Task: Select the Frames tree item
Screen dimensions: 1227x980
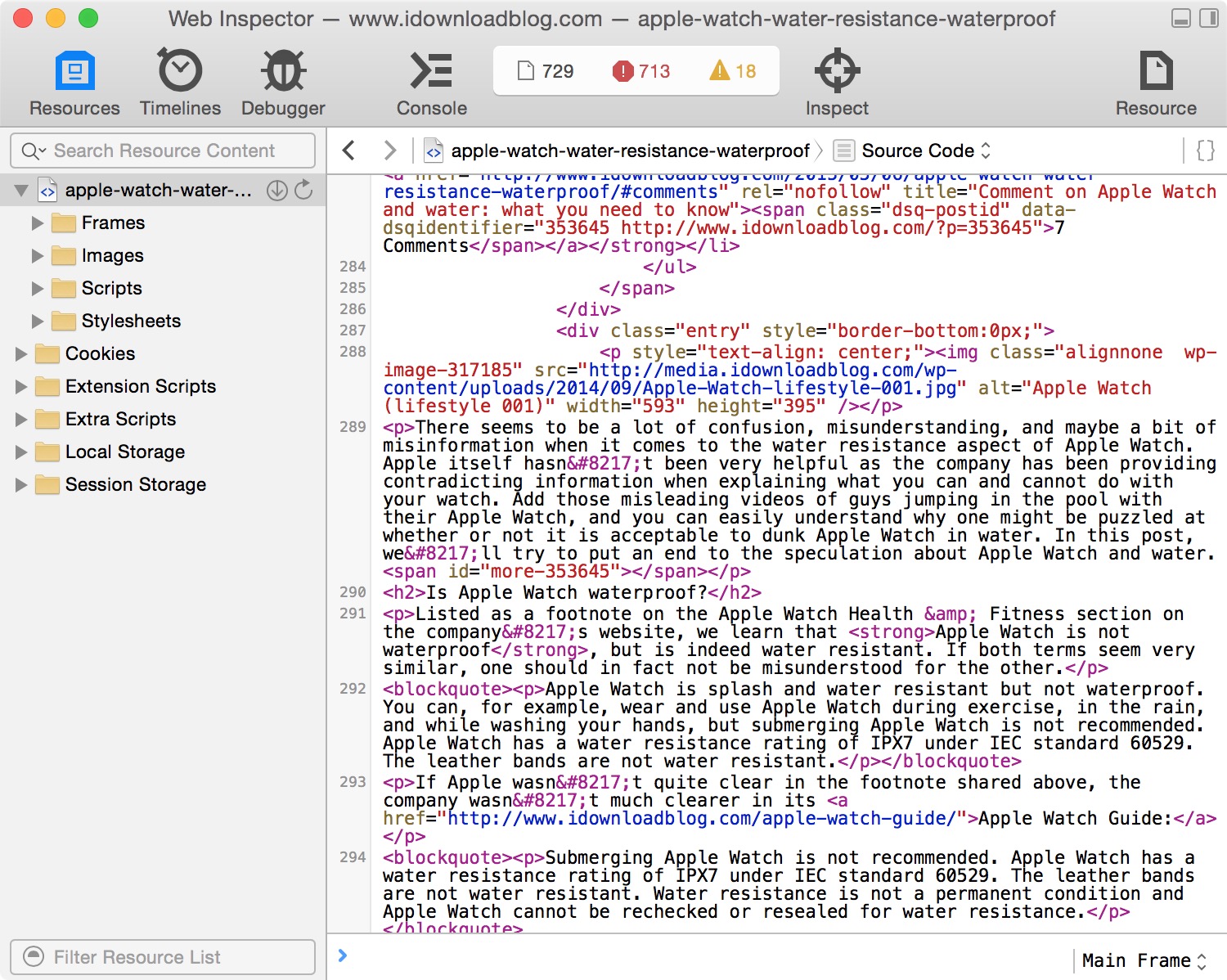Action: tap(163, 223)
